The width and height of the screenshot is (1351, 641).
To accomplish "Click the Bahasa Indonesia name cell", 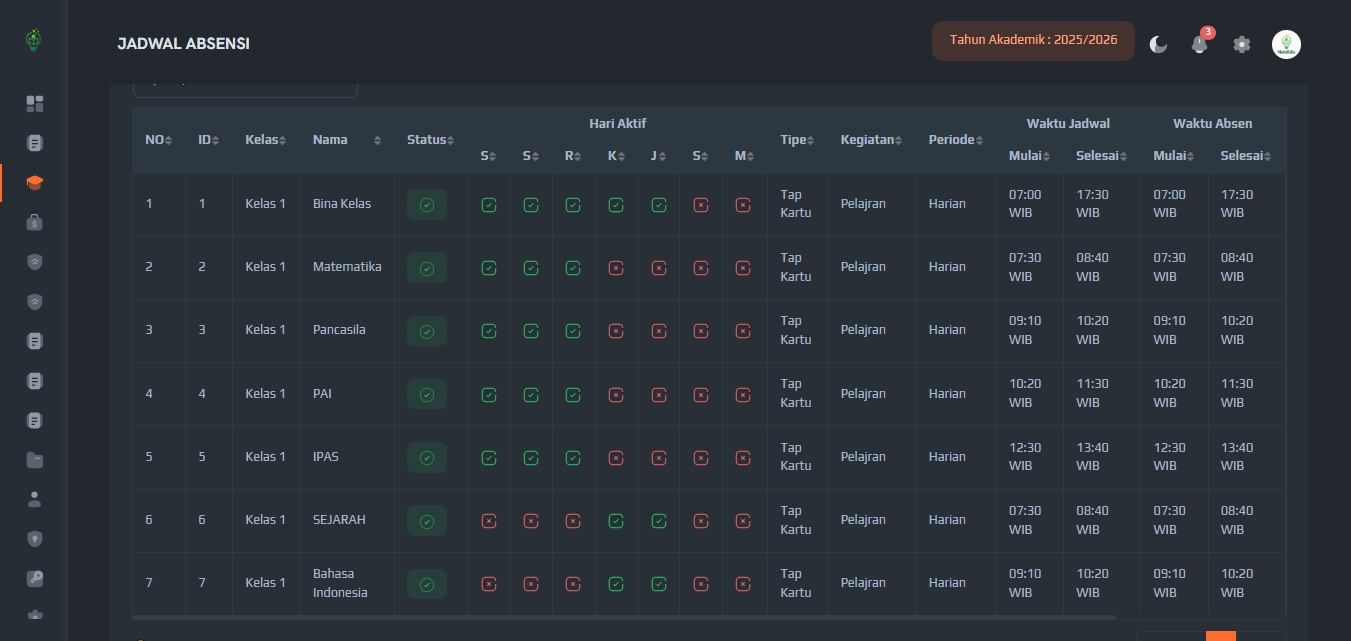I will (347, 583).
